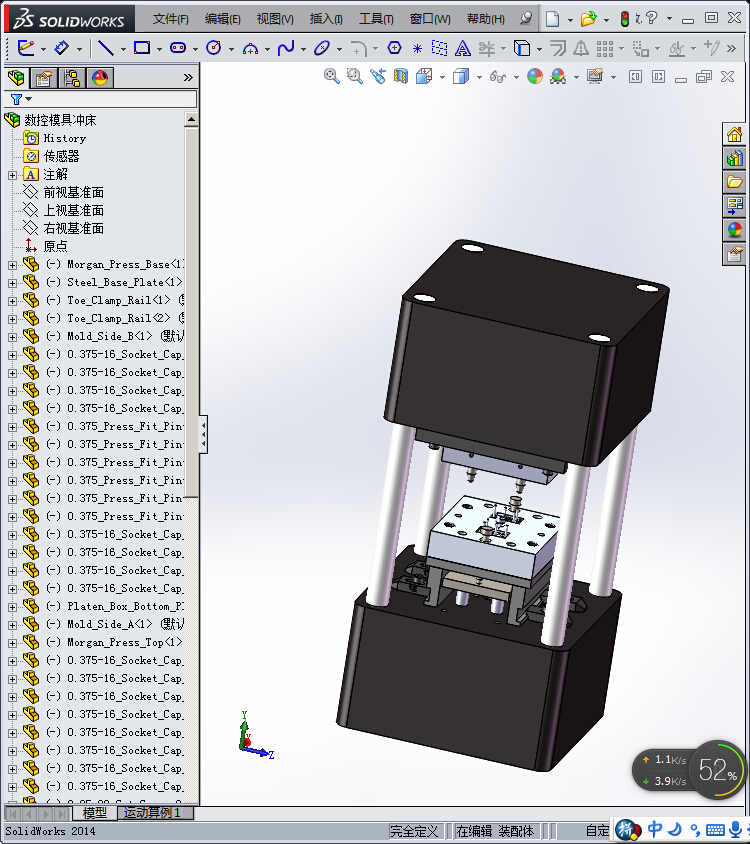Open the 编辑(E) menu
750x844 pixels.
pos(222,19)
